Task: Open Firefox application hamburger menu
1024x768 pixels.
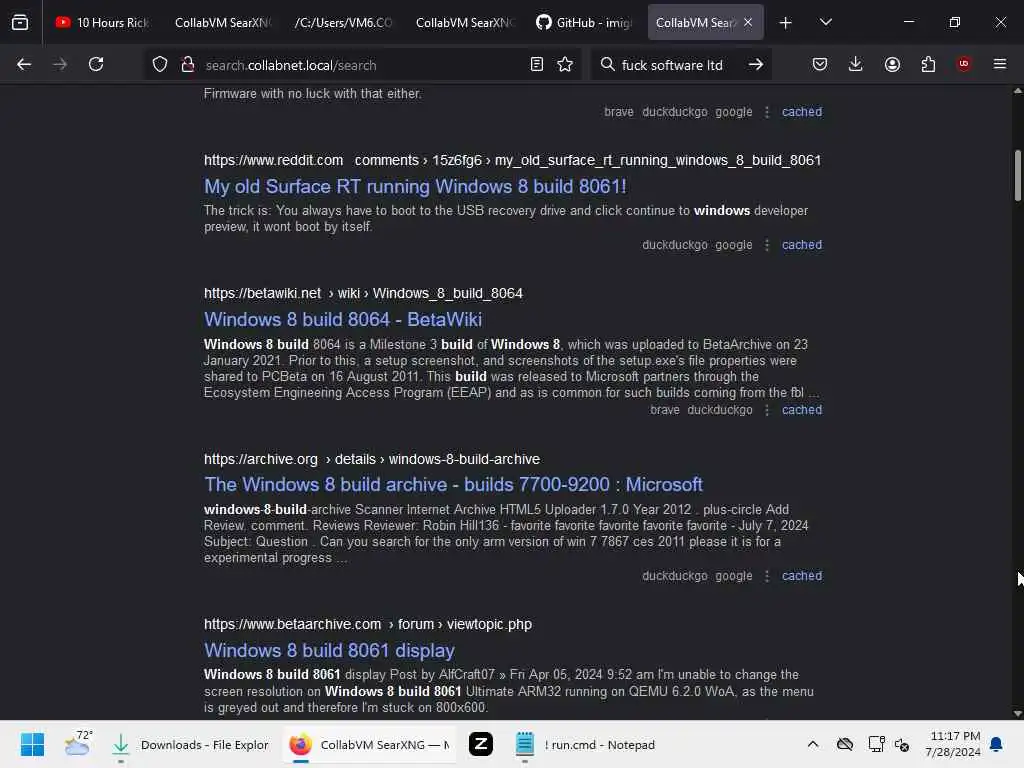Action: click(999, 64)
